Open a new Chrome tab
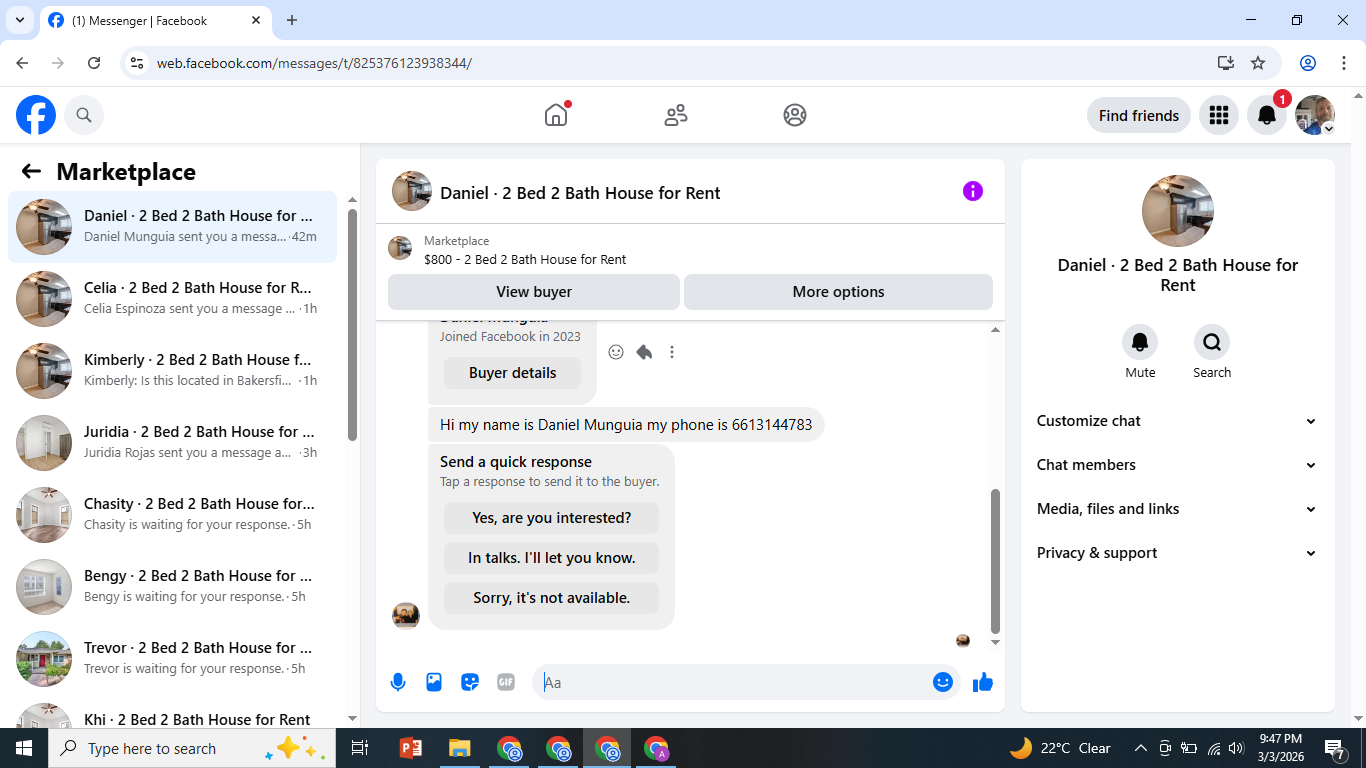 coord(292,20)
